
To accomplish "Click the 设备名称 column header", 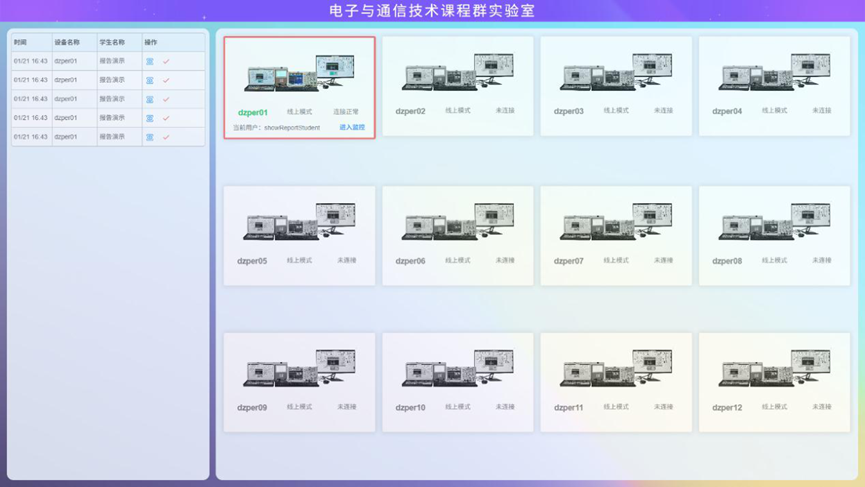I will pyautogui.click(x=67, y=43).
